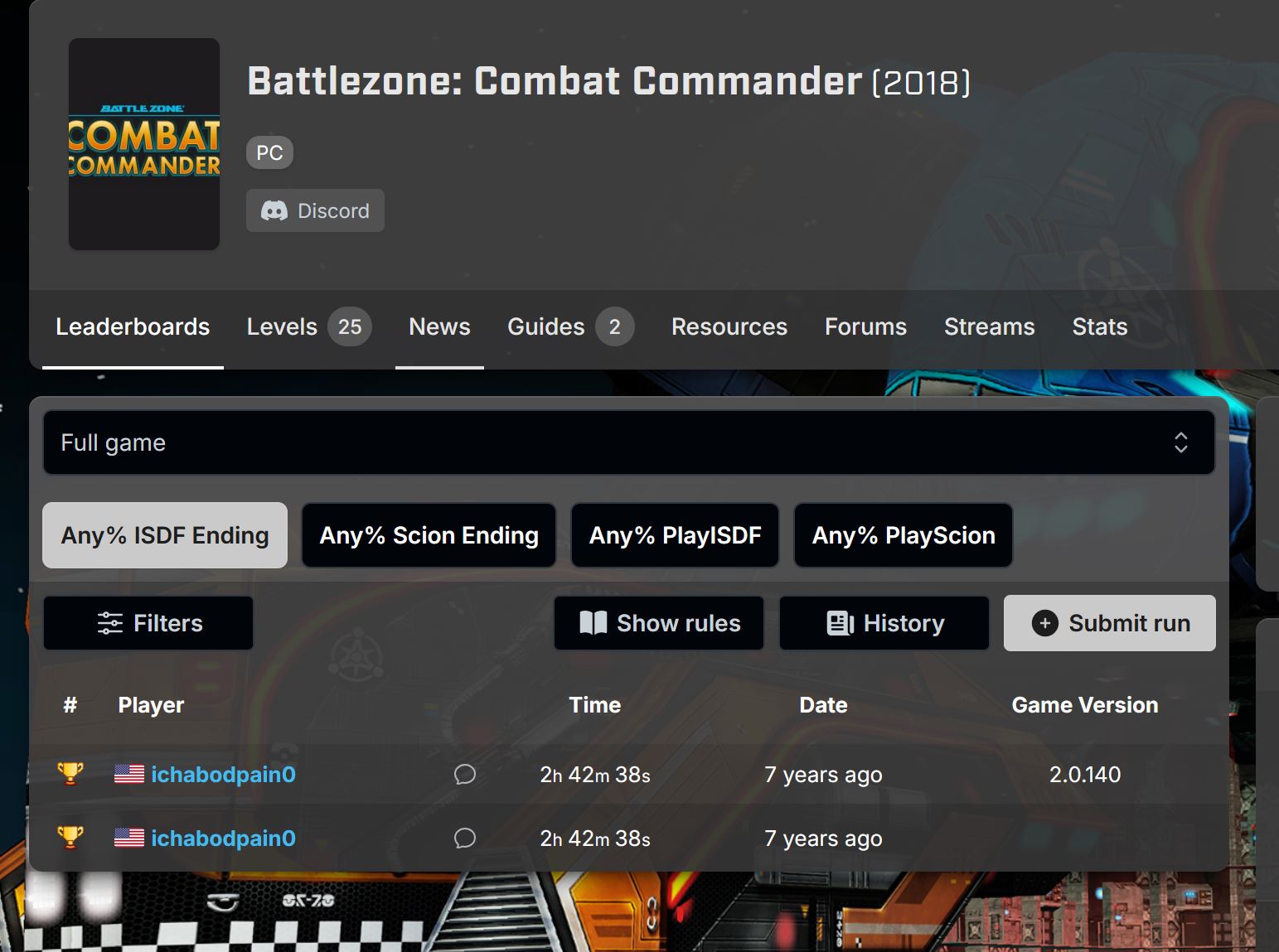Click the PC platform tag
1279x952 pixels.
click(x=269, y=152)
